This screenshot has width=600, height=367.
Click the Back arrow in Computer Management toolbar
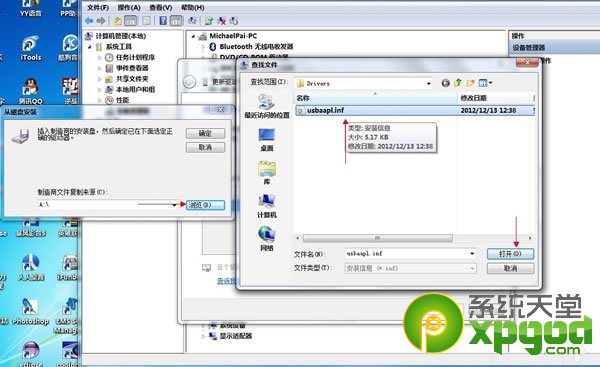tap(89, 21)
